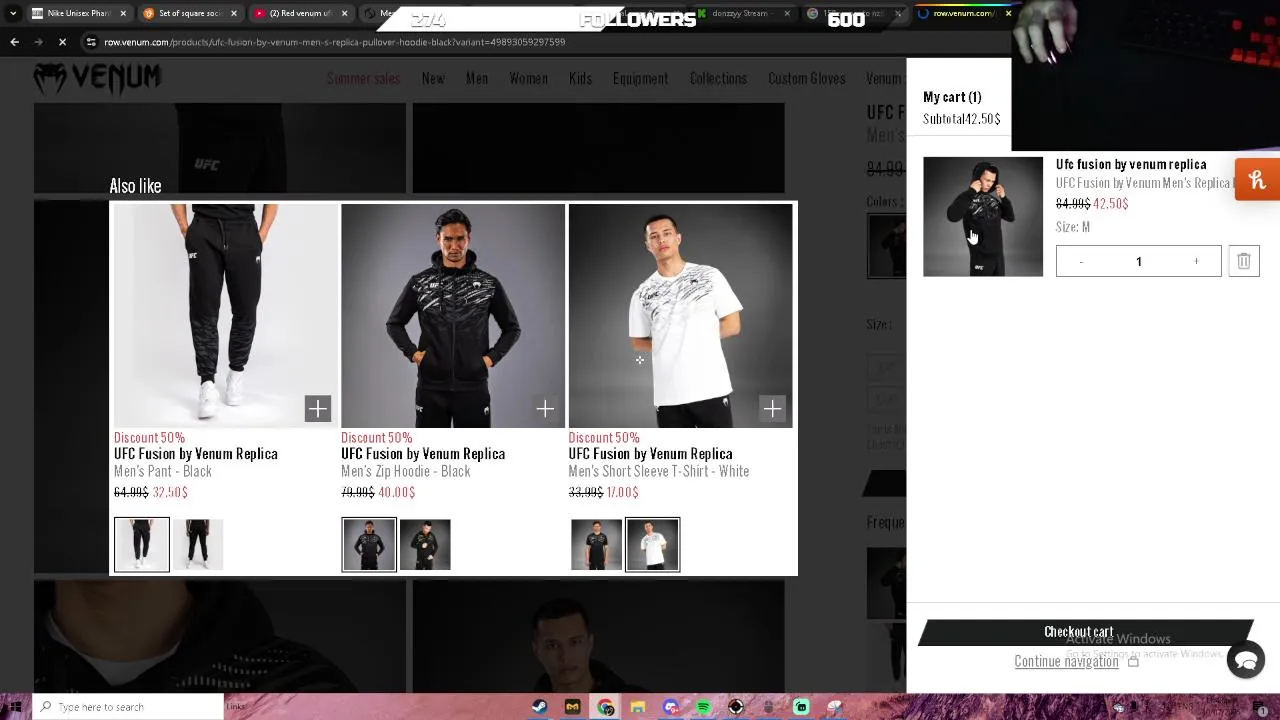
Task: Open File Explorer from the taskbar
Action: pyautogui.click(x=638, y=707)
